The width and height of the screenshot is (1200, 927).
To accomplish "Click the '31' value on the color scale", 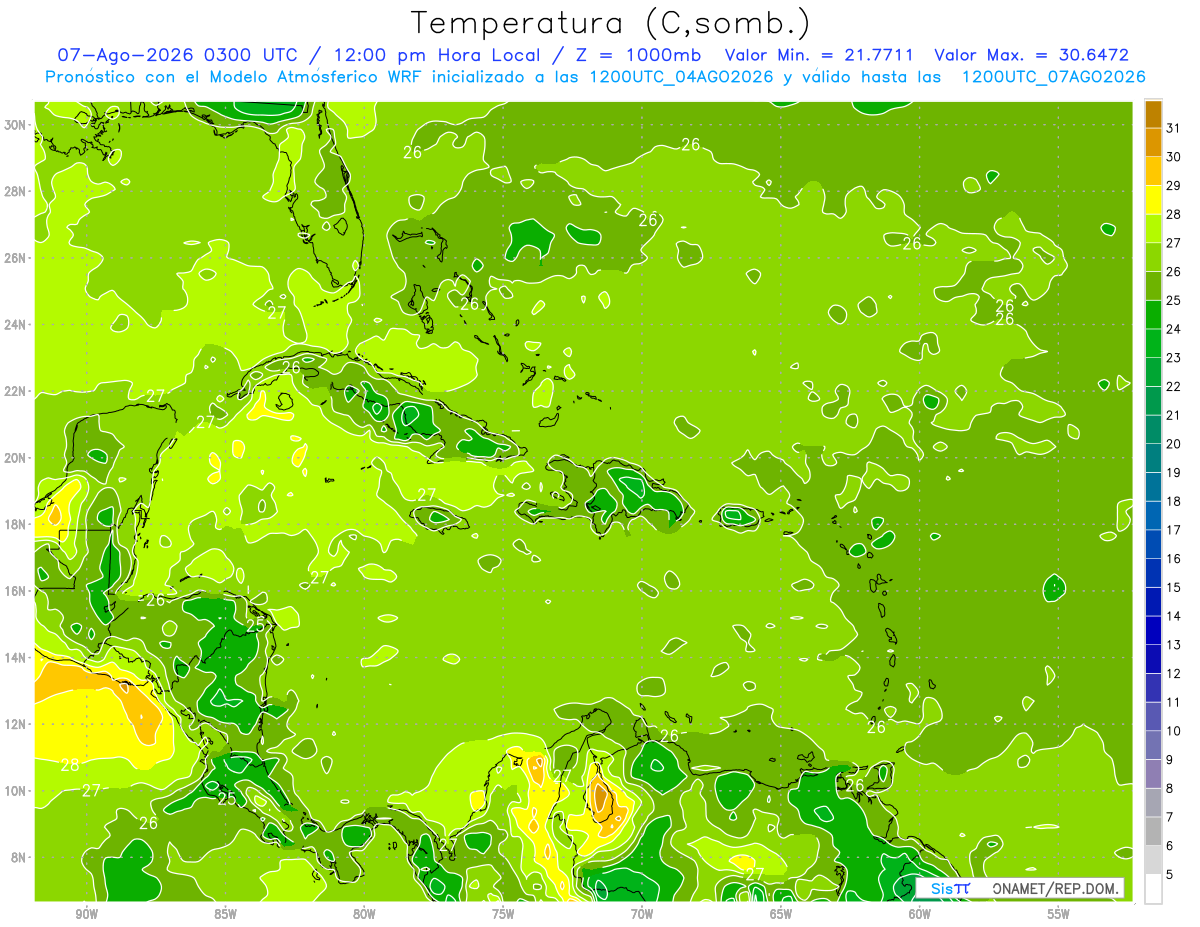I will (x=1174, y=128).
